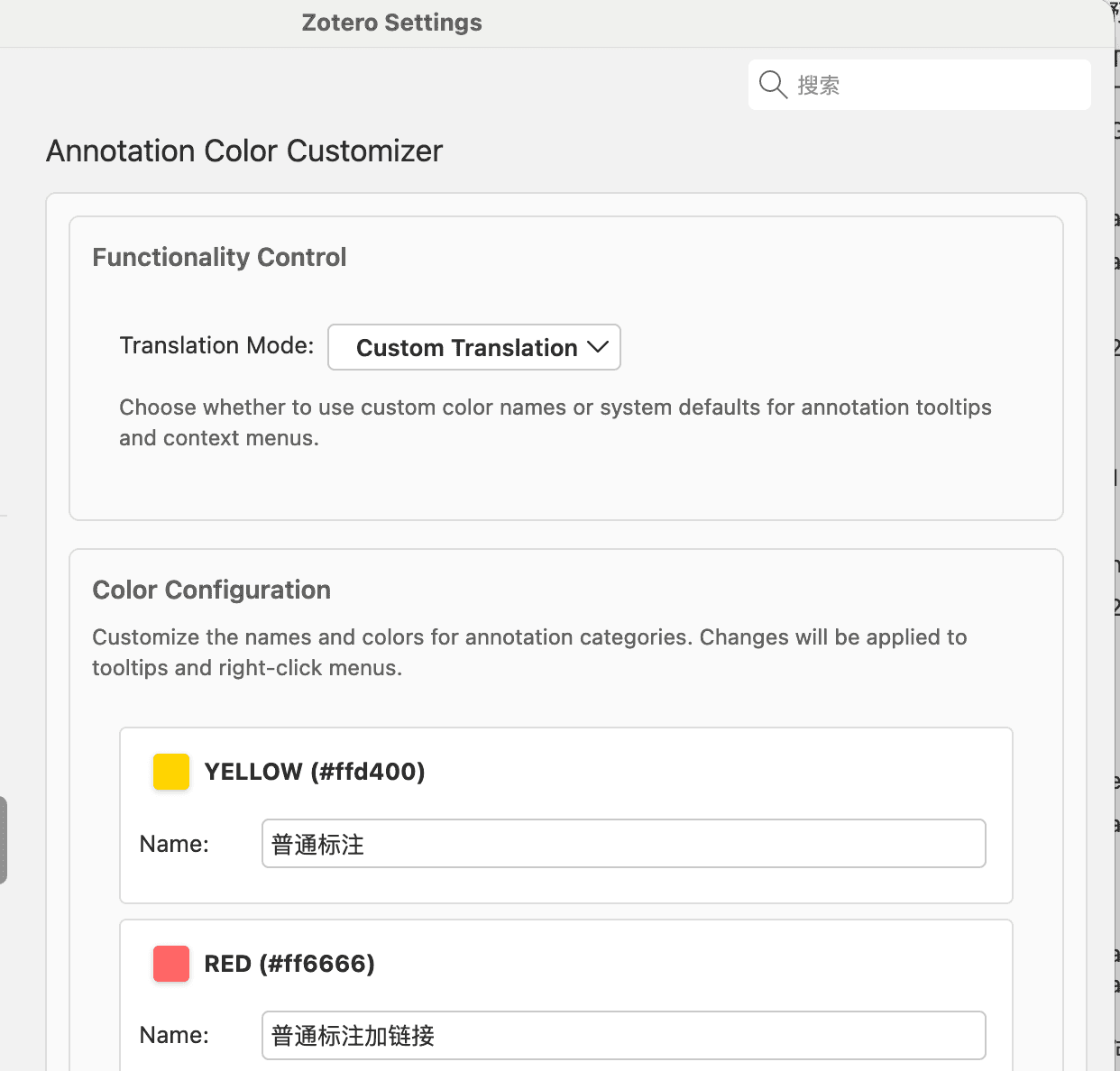Click the YELLOW (#ffd400) label text
This screenshot has height=1071, width=1120.
pos(315,772)
